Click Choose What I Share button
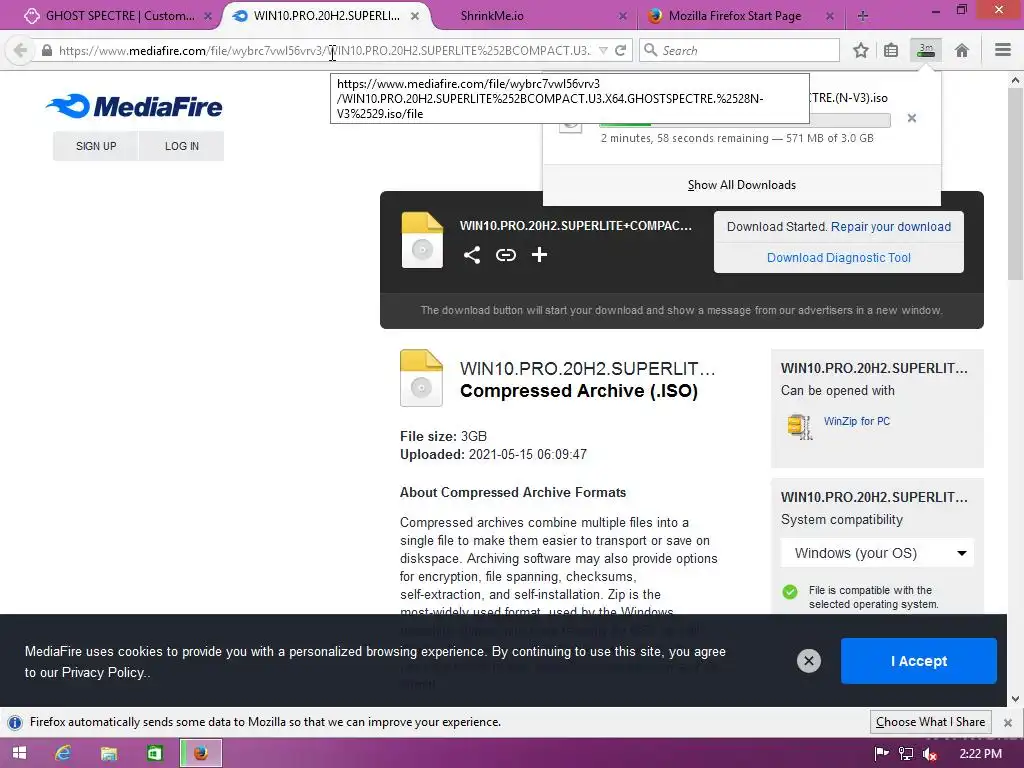This screenshot has height=768, width=1024. pyautogui.click(x=930, y=722)
